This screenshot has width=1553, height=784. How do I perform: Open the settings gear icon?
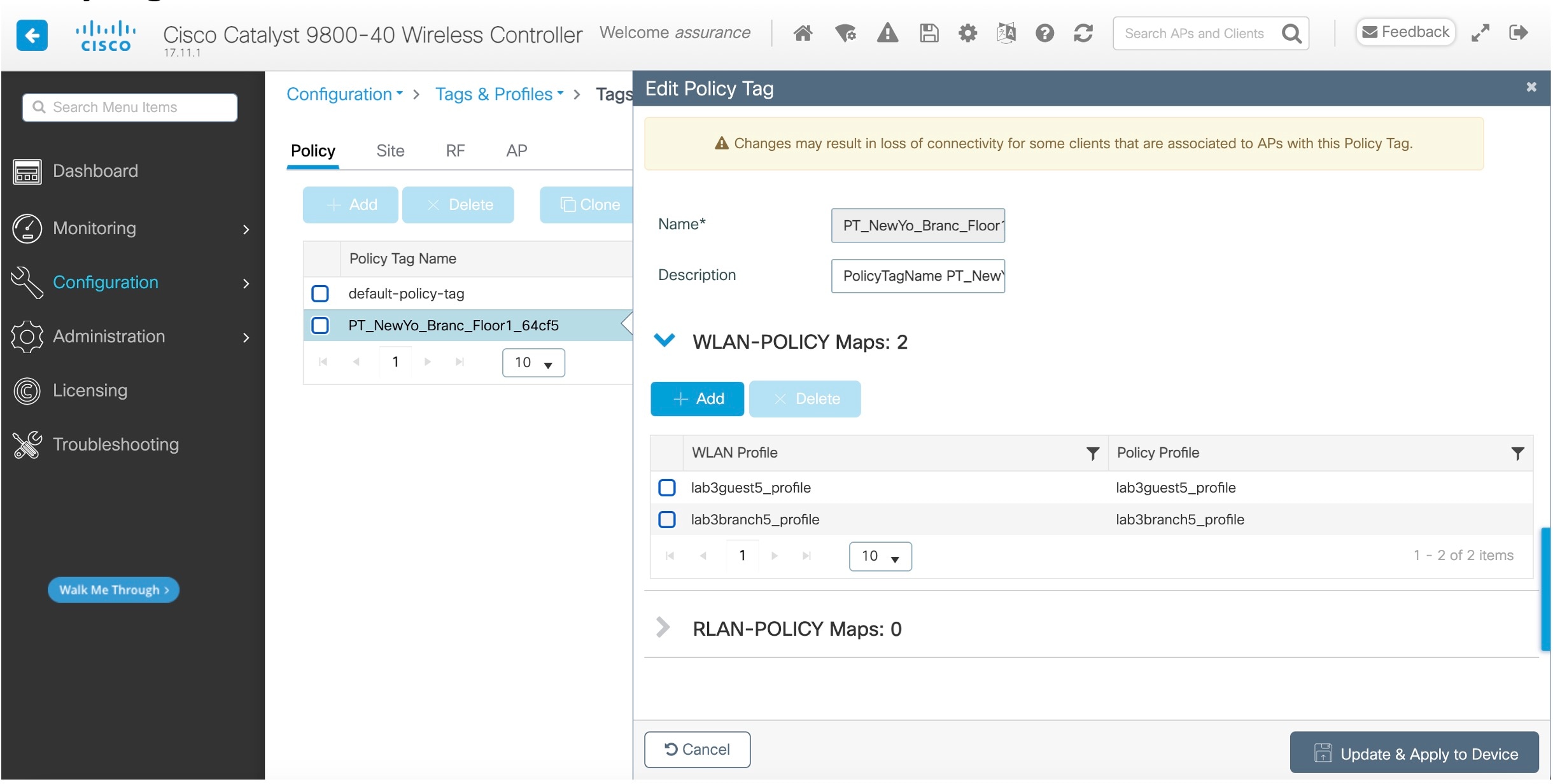point(967,33)
